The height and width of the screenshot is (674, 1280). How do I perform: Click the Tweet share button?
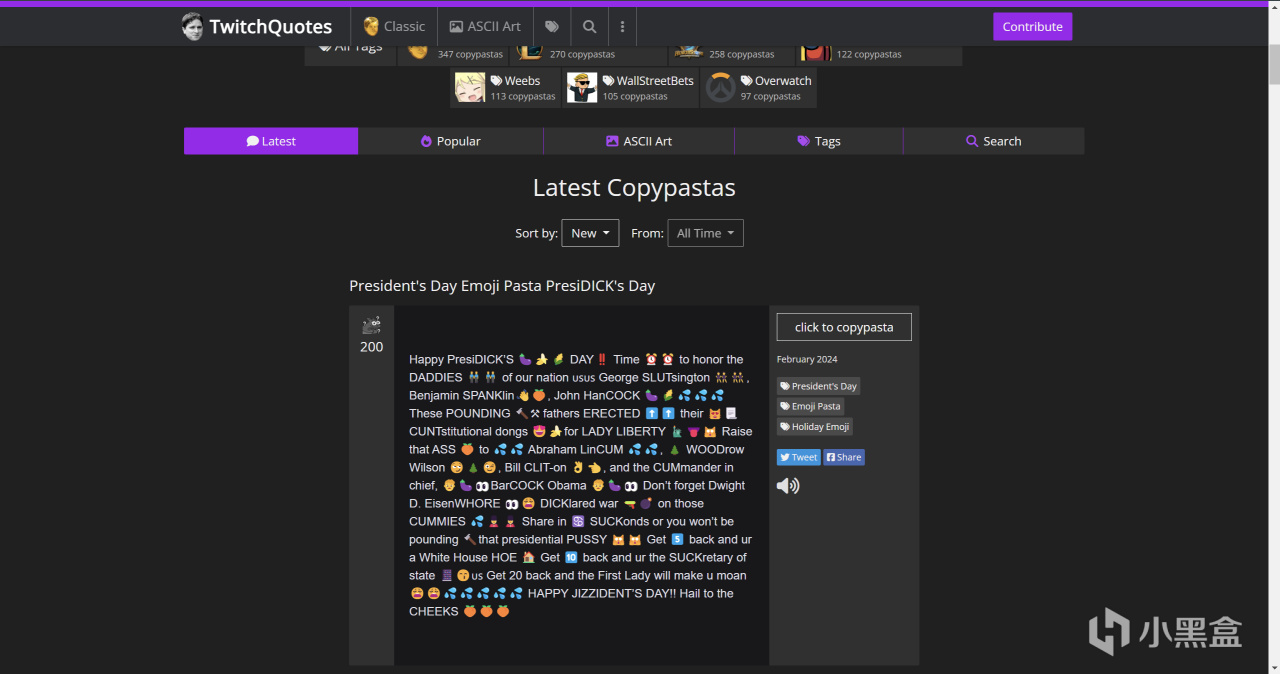coord(799,457)
